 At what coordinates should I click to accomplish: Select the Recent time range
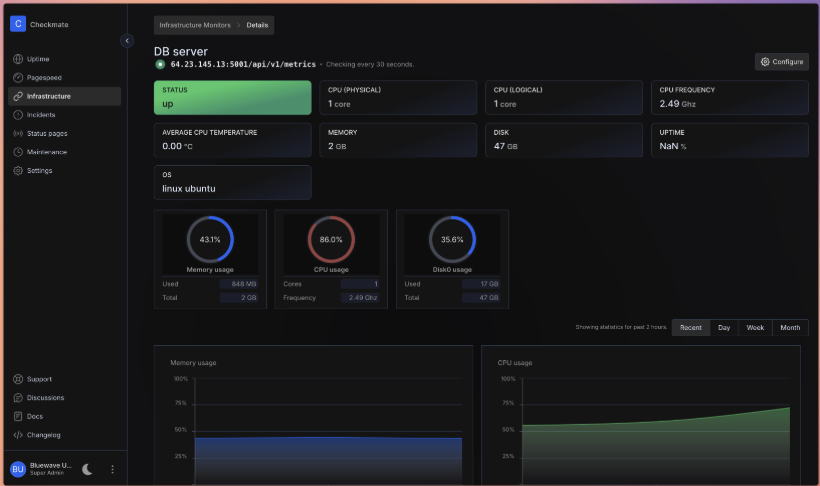[691, 327]
